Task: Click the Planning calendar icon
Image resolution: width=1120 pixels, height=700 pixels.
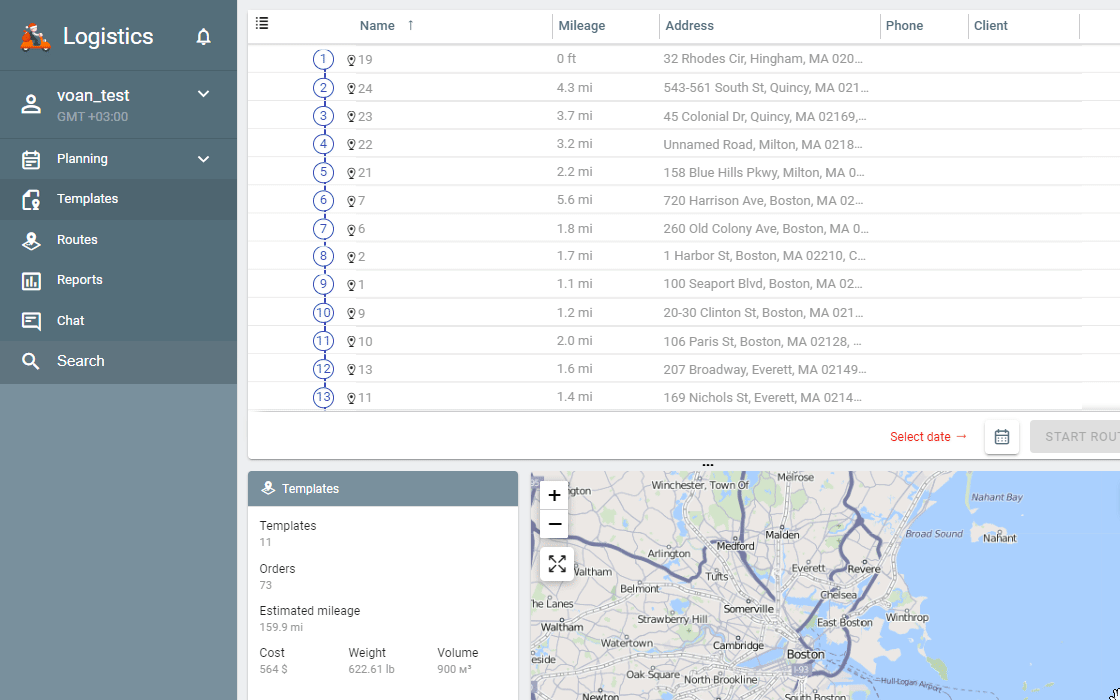Action: 31,159
